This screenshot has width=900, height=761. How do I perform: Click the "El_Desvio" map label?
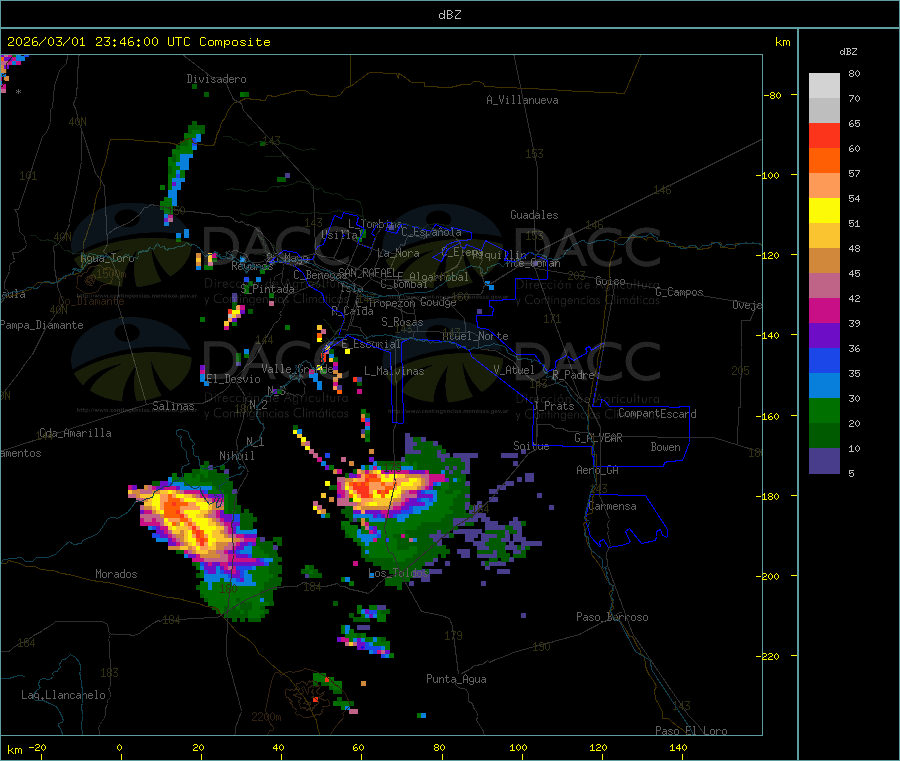[233, 379]
